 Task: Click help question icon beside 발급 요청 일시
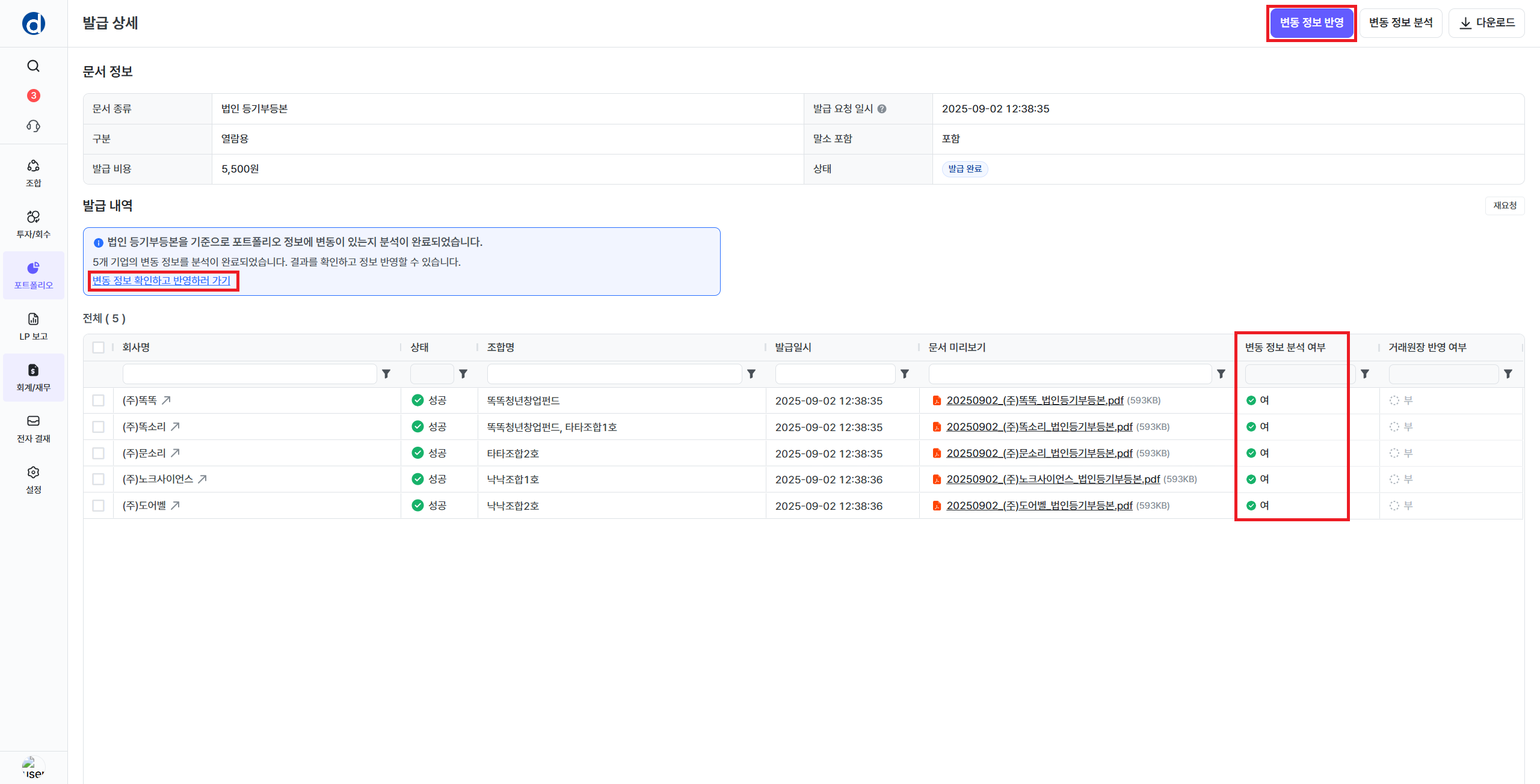(x=882, y=109)
